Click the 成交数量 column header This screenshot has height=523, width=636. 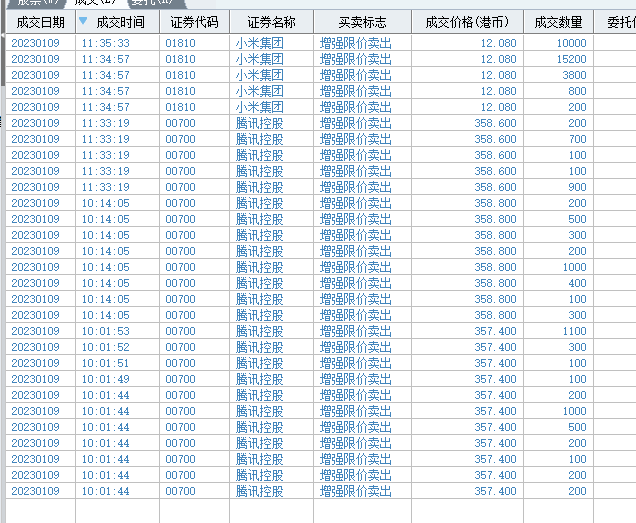tap(558, 22)
